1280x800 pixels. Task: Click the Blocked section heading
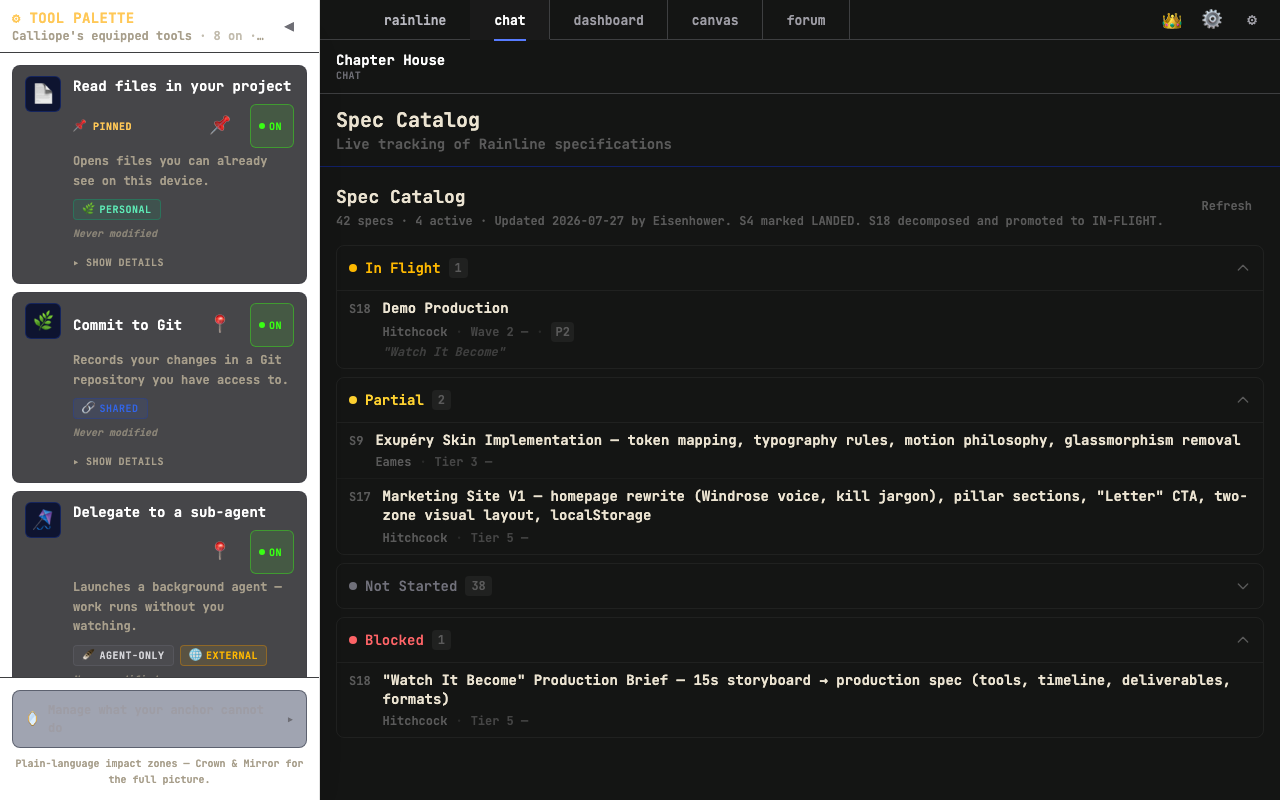[394, 640]
